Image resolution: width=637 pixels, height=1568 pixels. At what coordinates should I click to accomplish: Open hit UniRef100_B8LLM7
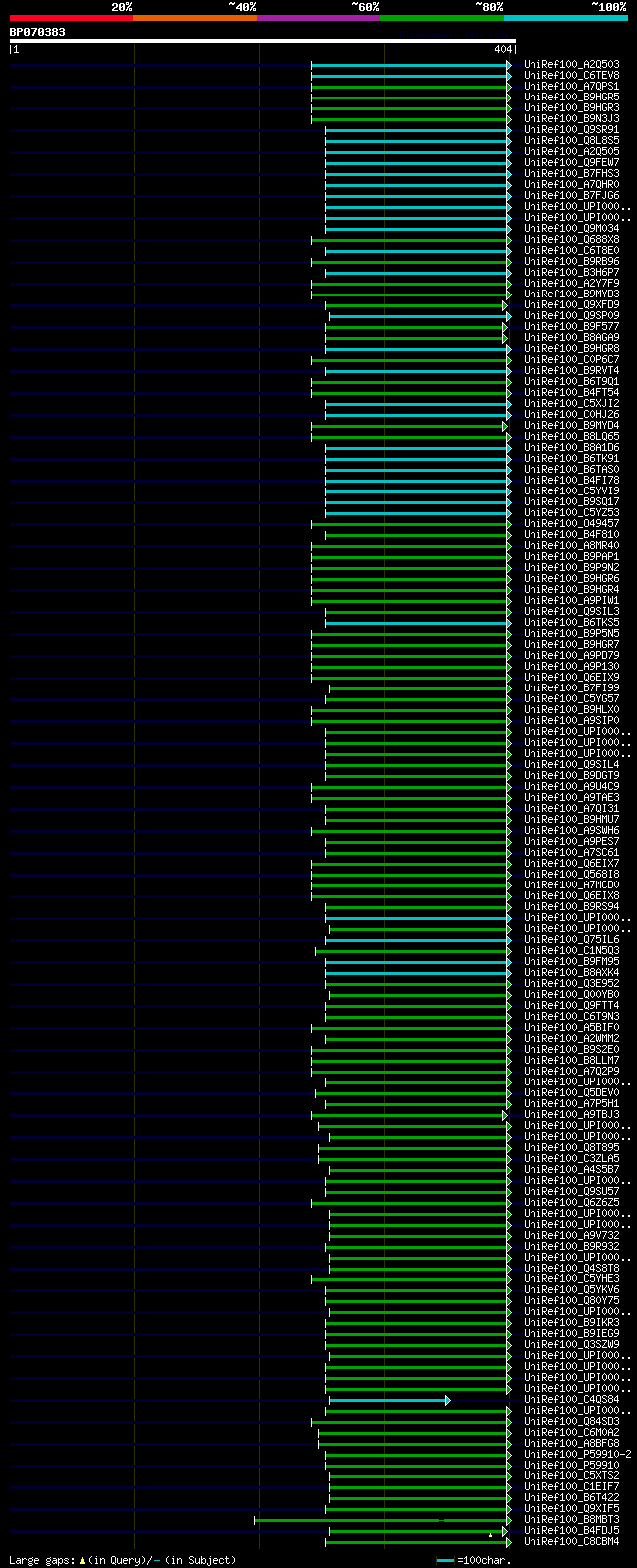coord(571,1060)
